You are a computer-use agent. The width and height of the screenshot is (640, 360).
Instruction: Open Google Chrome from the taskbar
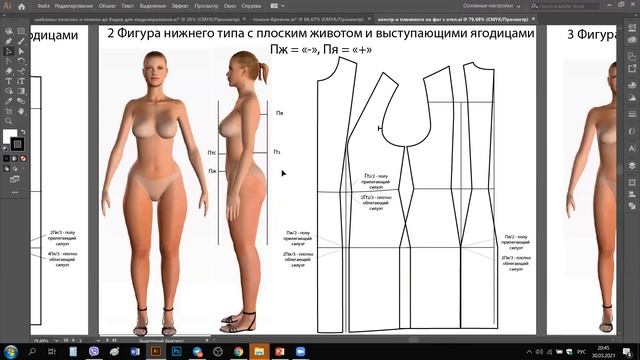238,351
